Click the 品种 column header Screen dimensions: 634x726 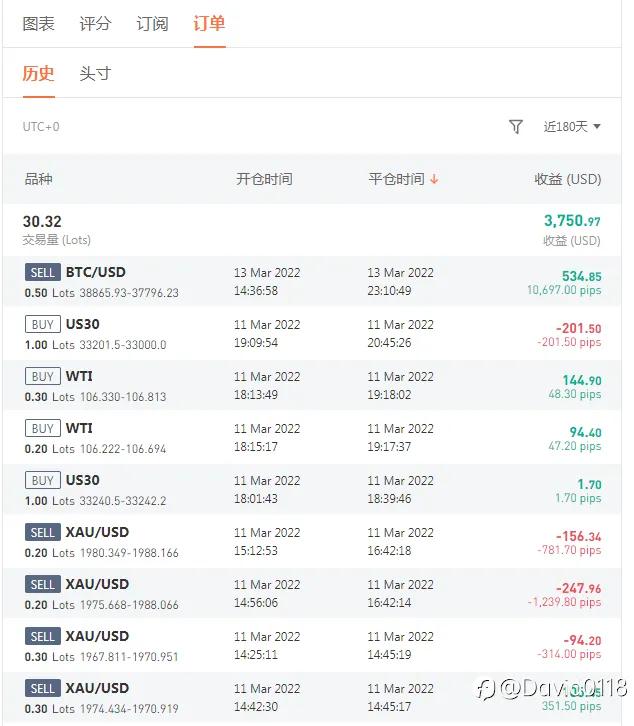coord(38,179)
